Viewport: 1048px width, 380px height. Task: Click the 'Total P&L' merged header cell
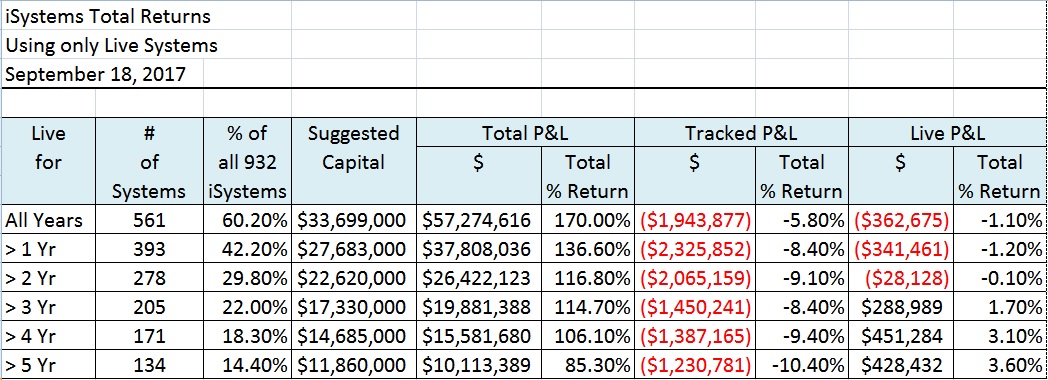[x=525, y=133]
